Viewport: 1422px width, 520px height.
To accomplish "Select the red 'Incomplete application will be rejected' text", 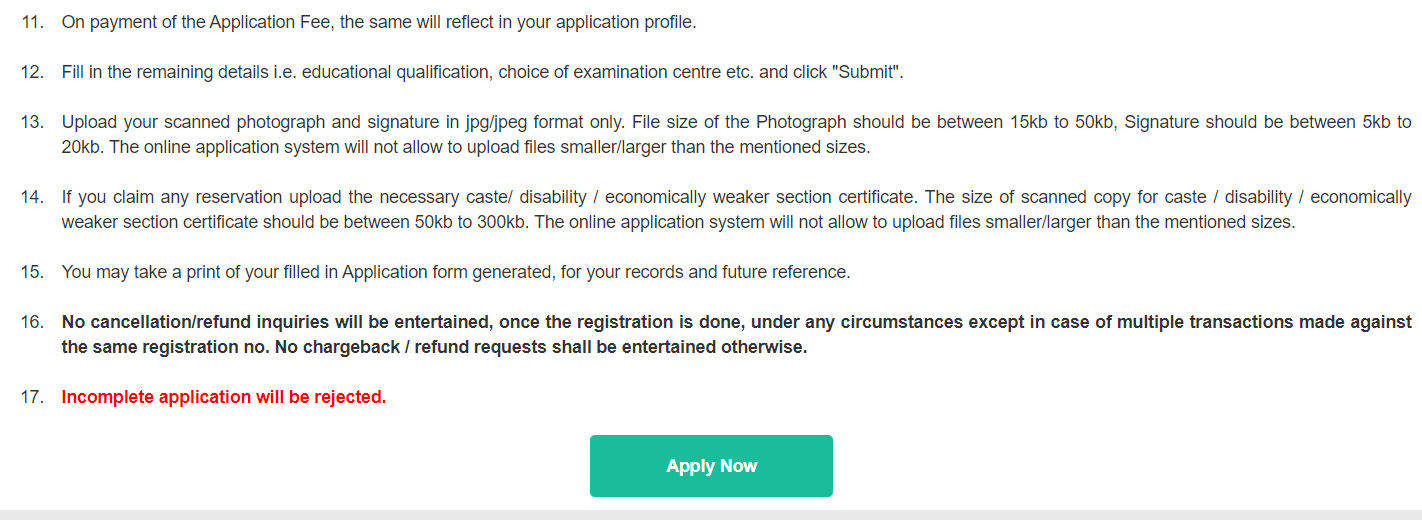I will click(224, 397).
